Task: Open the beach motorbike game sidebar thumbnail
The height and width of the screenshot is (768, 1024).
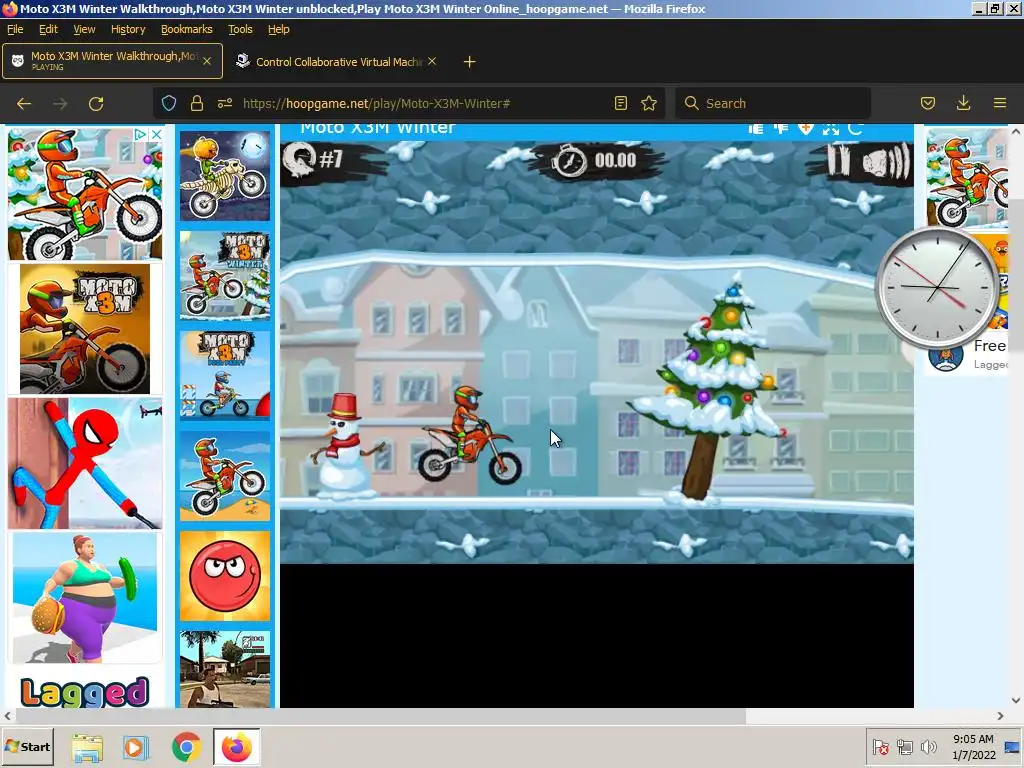Action: click(225, 475)
